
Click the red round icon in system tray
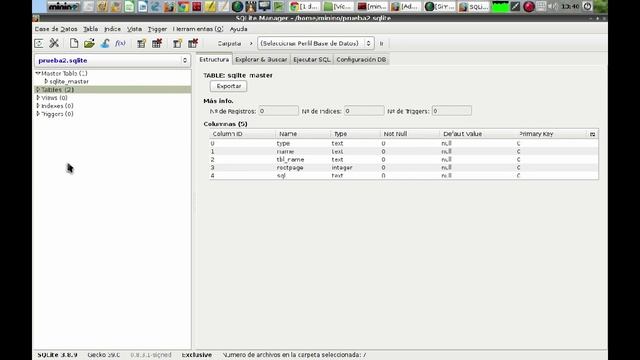point(529,7)
